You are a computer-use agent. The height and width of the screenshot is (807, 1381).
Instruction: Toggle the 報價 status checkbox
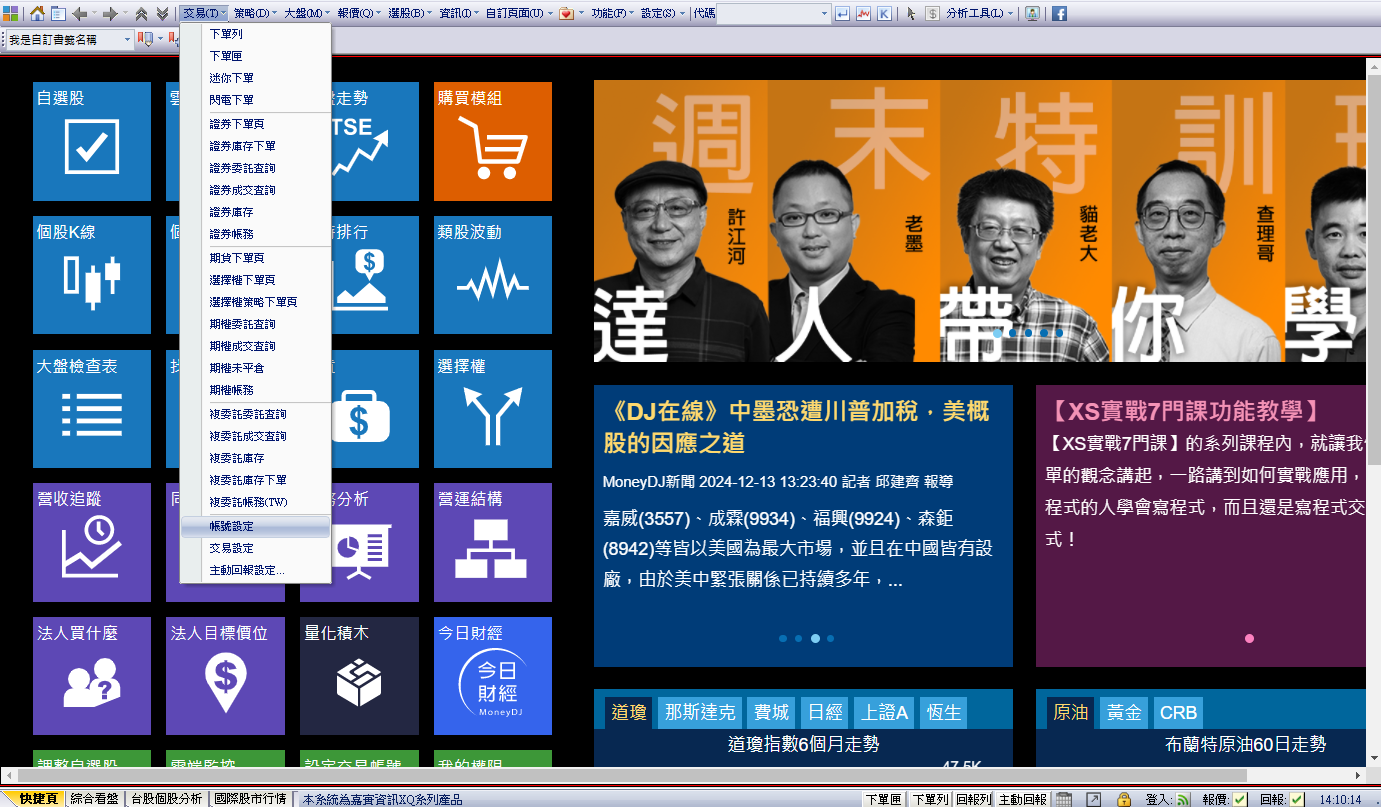[1240, 799]
